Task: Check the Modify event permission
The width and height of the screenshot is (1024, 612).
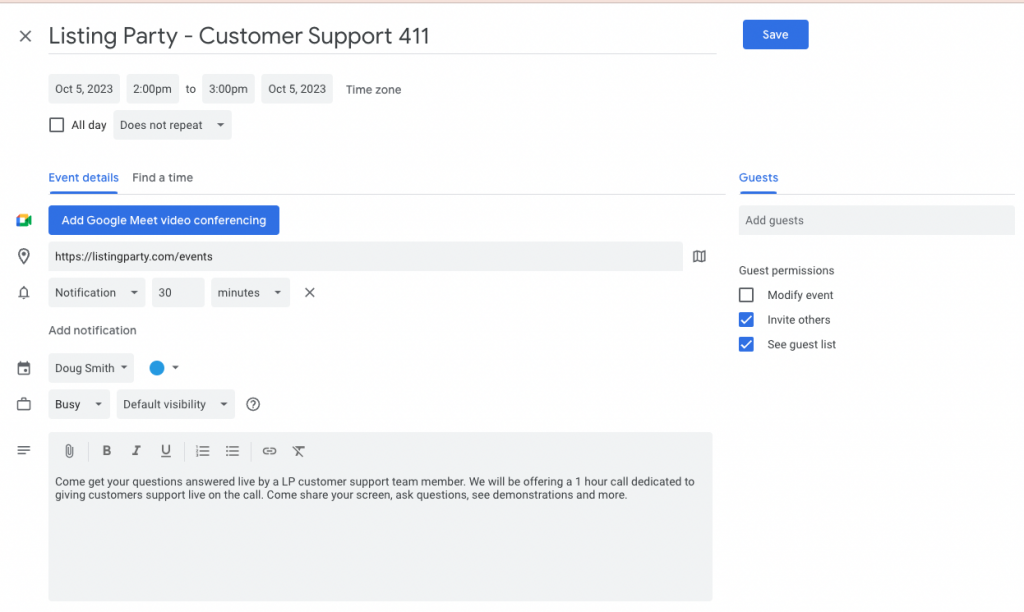Action: coord(746,295)
